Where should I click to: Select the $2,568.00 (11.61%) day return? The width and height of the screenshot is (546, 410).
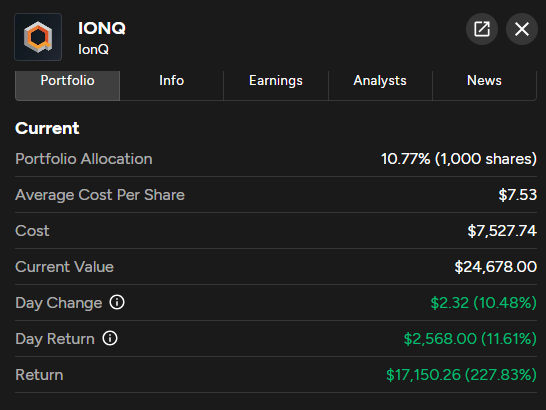coord(470,339)
